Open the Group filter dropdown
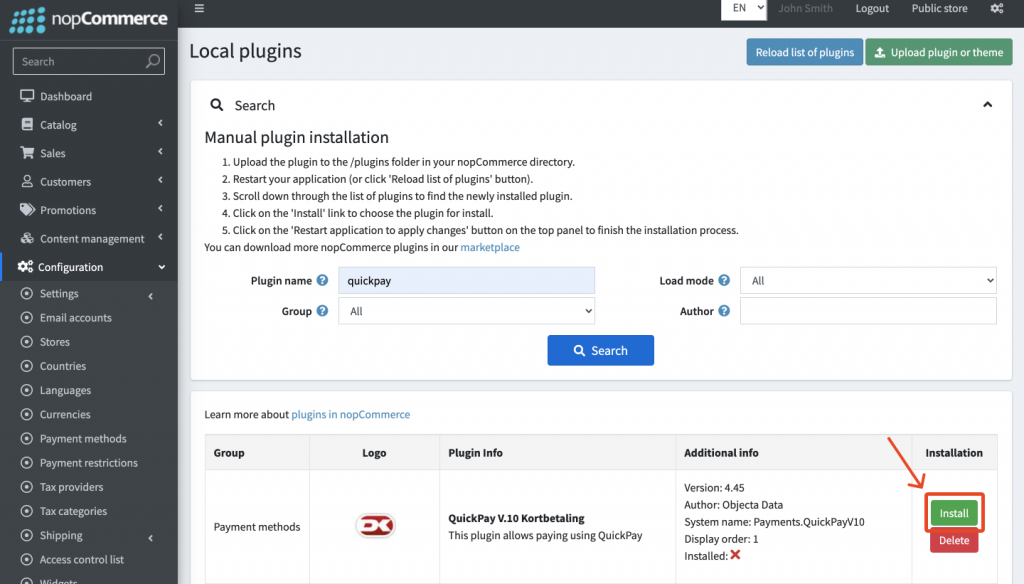The height and width of the screenshot is (584, 1024). 466,311
